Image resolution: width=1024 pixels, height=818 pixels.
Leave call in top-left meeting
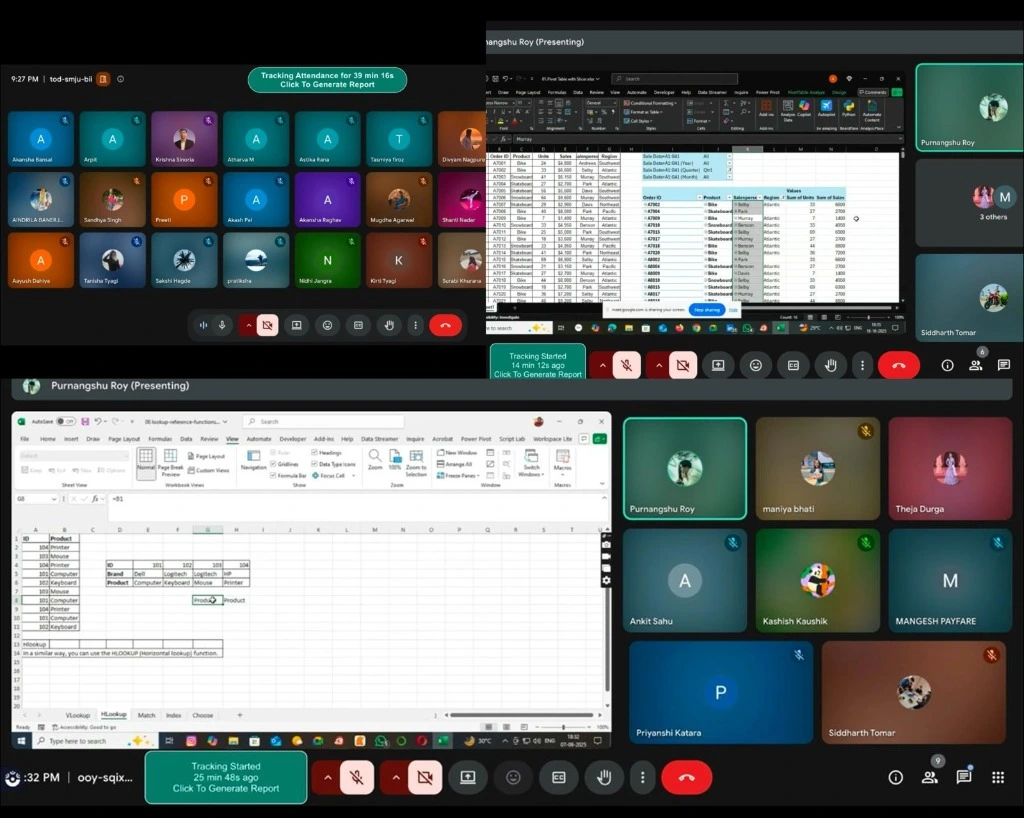click(x=445, y=325)
